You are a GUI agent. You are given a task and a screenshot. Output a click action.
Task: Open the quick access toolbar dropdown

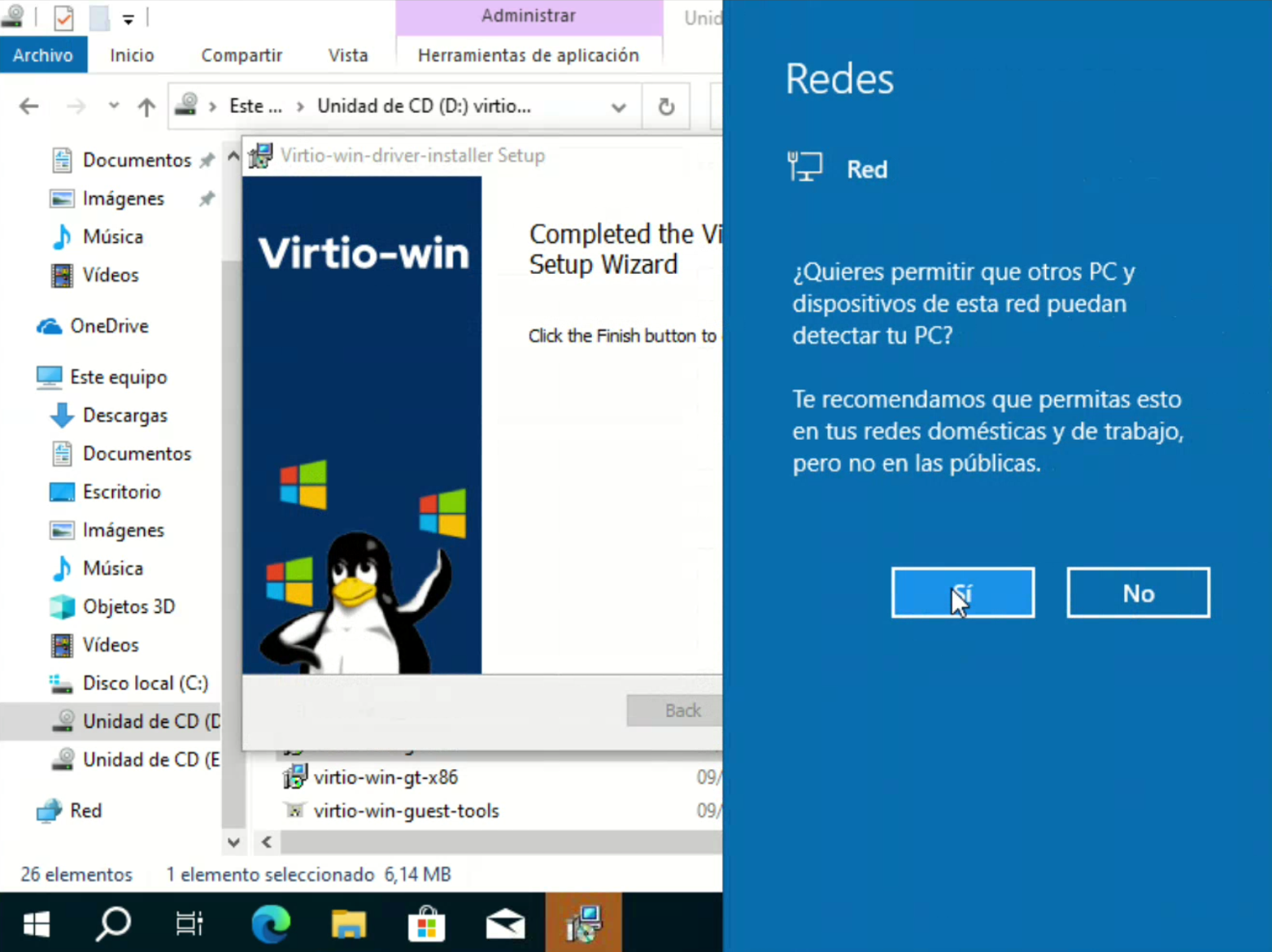(129, 18)
